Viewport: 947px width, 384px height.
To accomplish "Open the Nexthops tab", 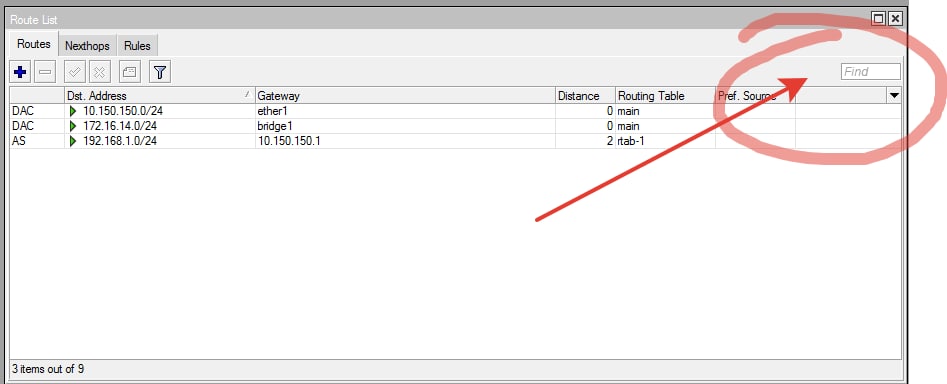I will pyautogui.click(x=87, y=46).
